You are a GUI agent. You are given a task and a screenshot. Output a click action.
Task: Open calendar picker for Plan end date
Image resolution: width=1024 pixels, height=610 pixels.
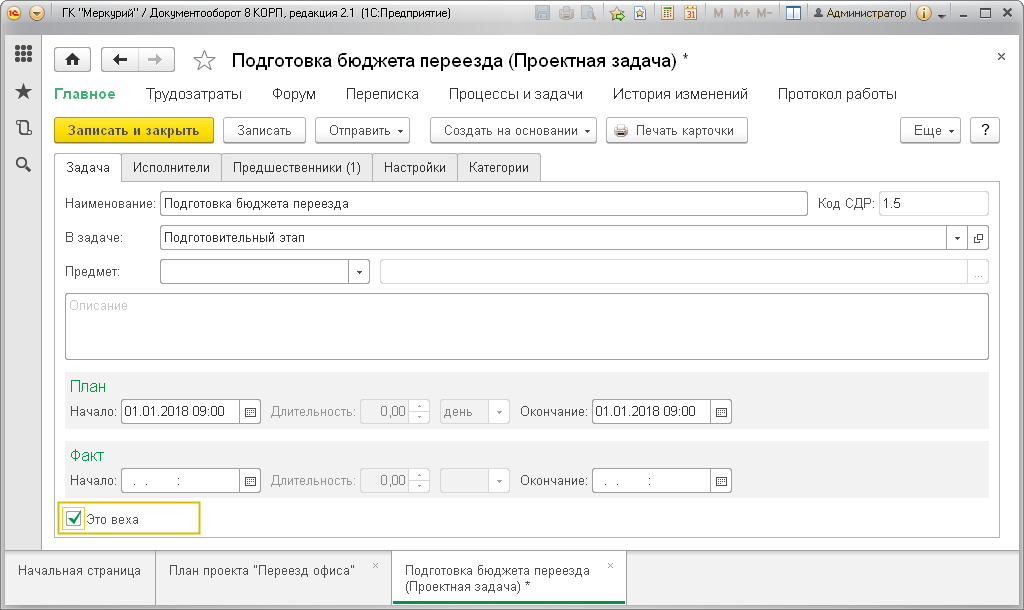coord(721,412)
